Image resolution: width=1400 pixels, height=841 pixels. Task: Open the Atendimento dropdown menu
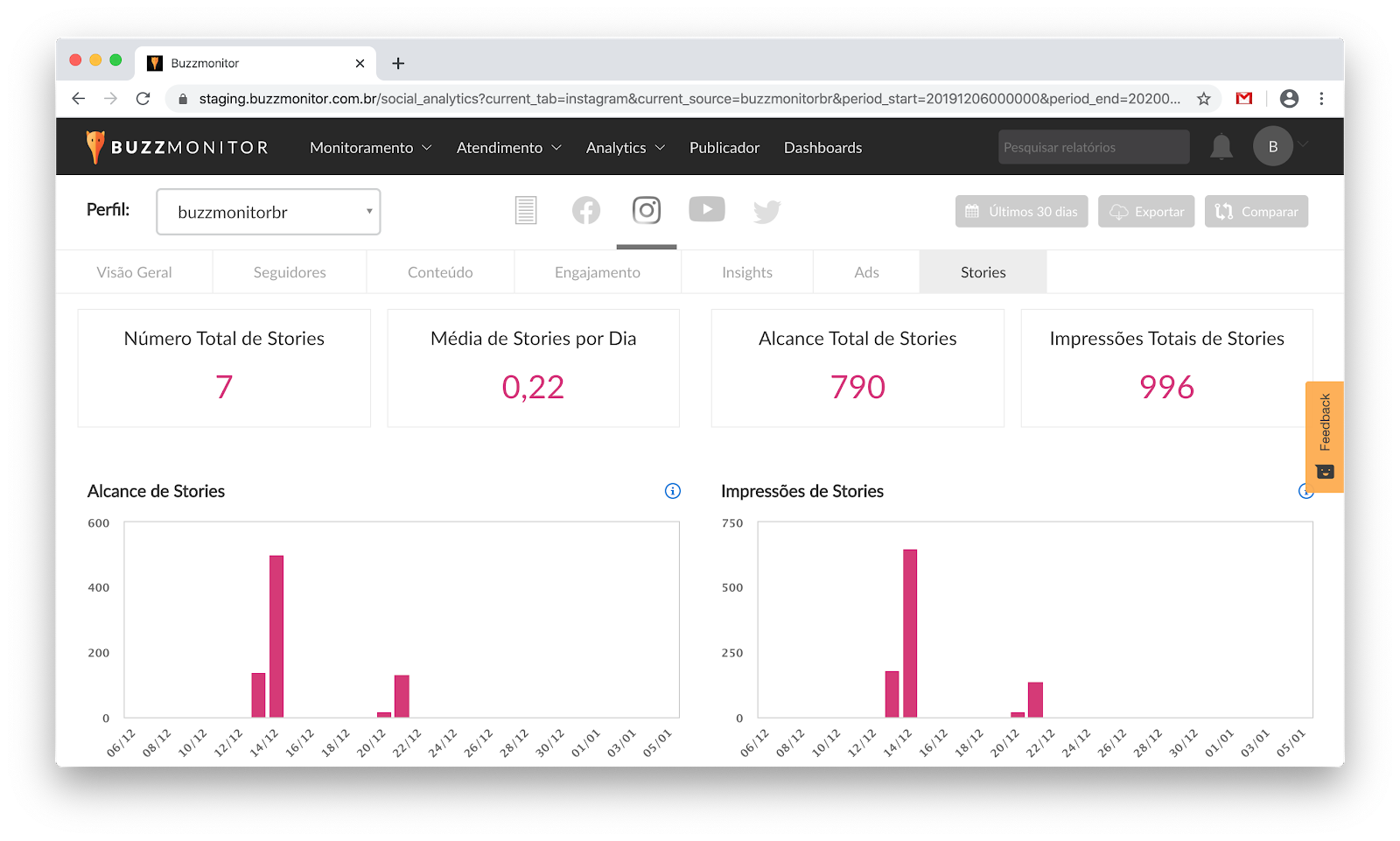[x=508, y=148]
